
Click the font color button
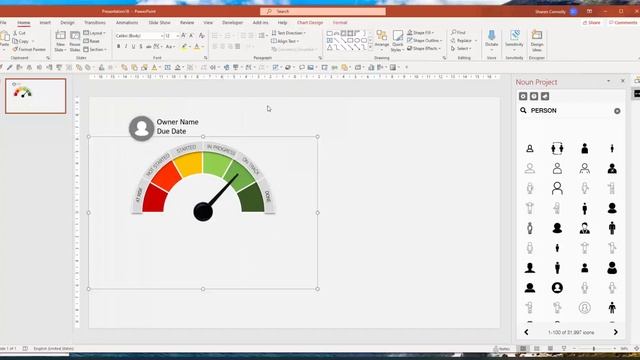197,47
